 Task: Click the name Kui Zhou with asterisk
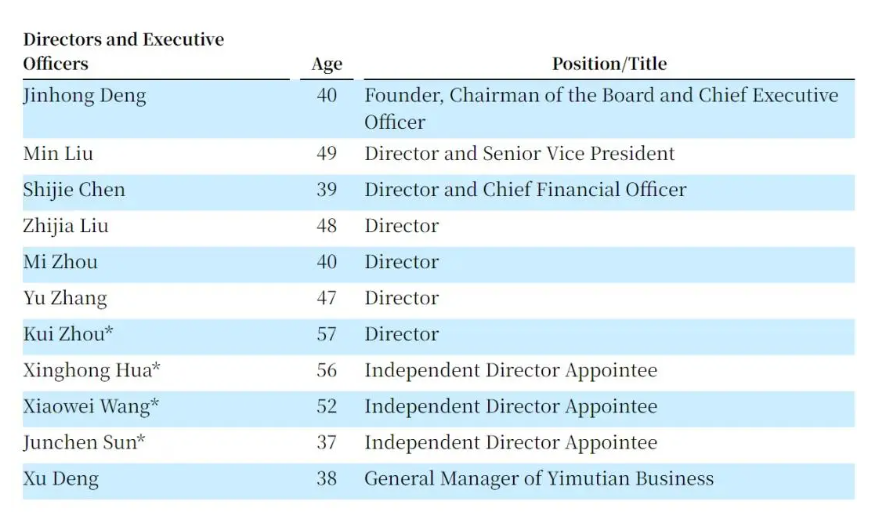pos(68,334)
